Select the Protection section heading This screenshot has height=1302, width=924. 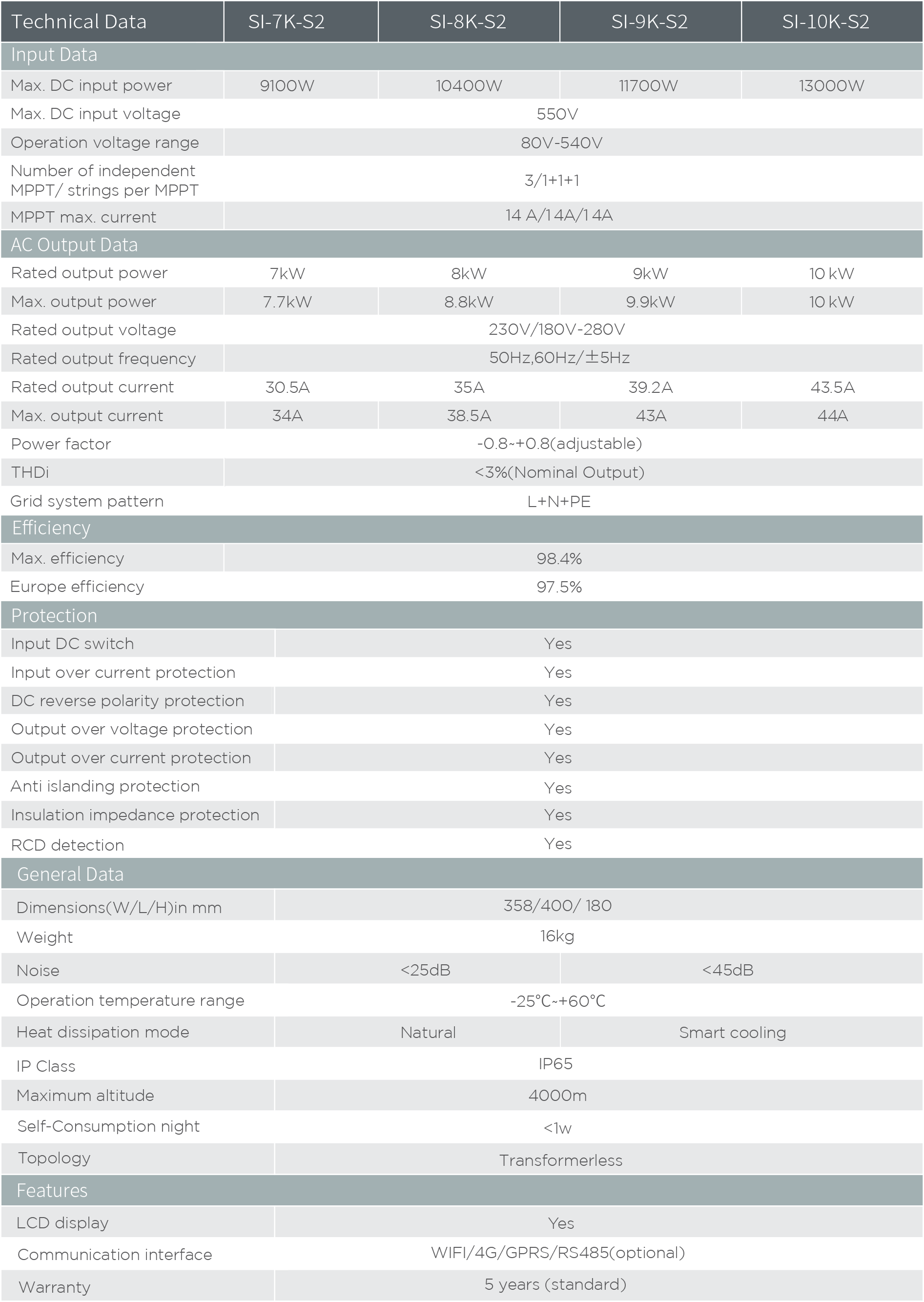coord(54,615)
